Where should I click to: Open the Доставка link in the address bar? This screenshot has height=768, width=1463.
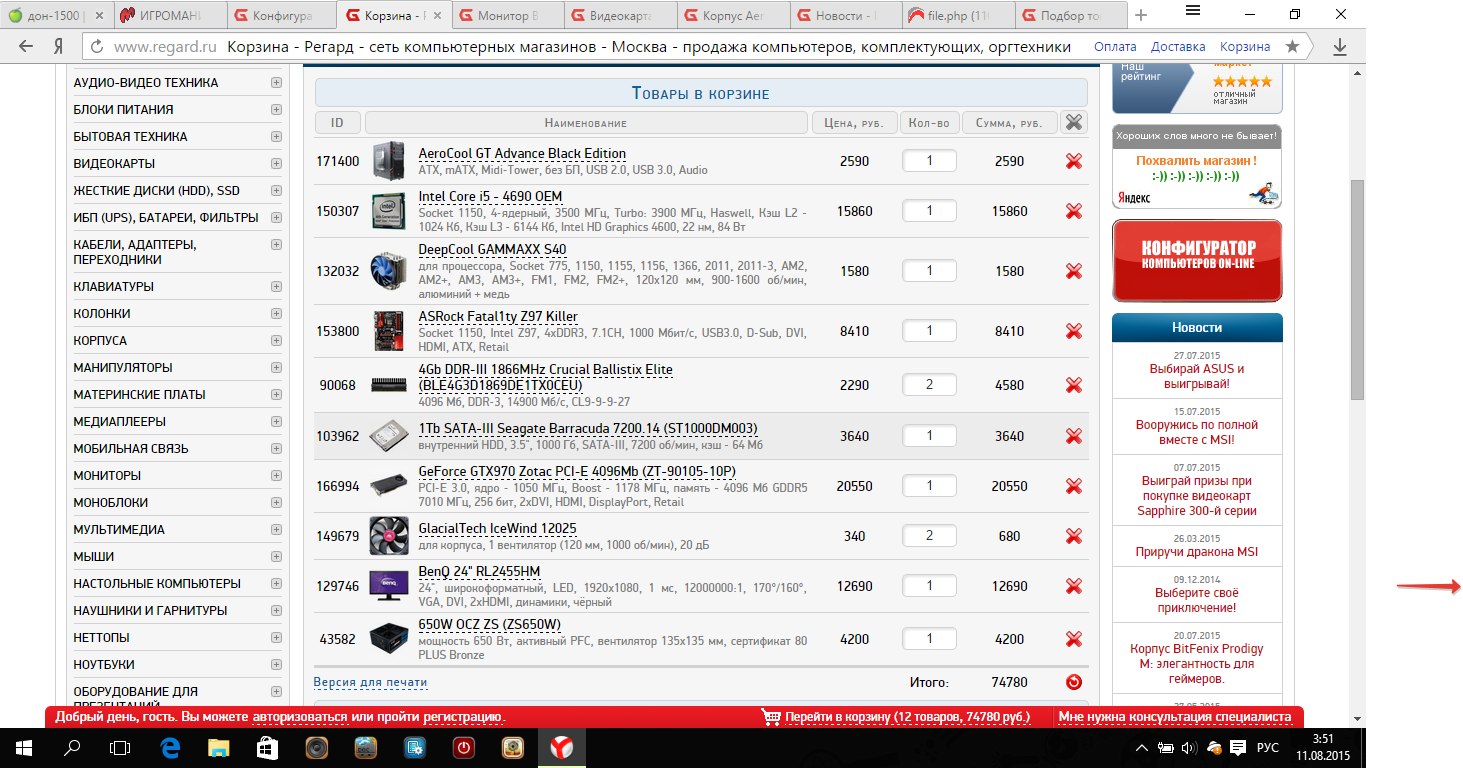[1178, 47]
